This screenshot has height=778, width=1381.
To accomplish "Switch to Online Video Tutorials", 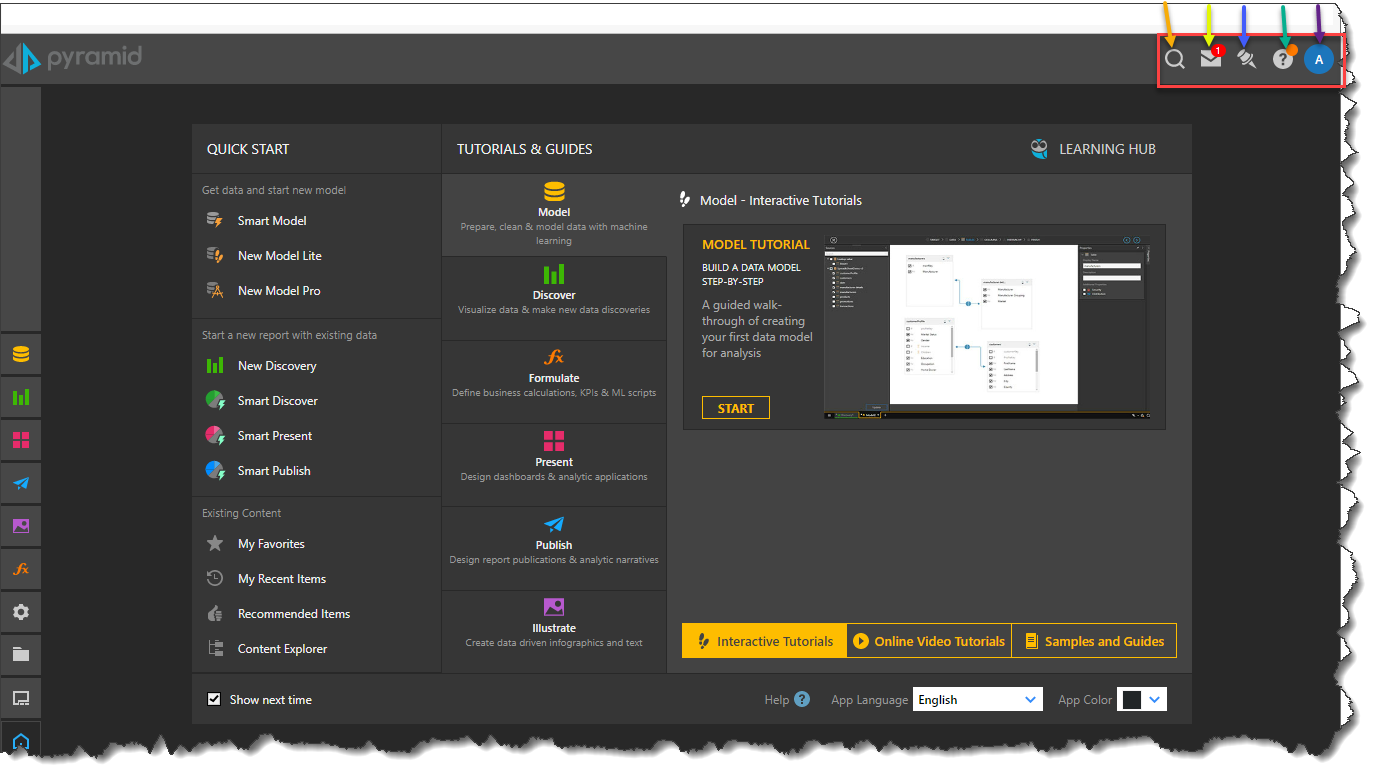I will 929,641.
